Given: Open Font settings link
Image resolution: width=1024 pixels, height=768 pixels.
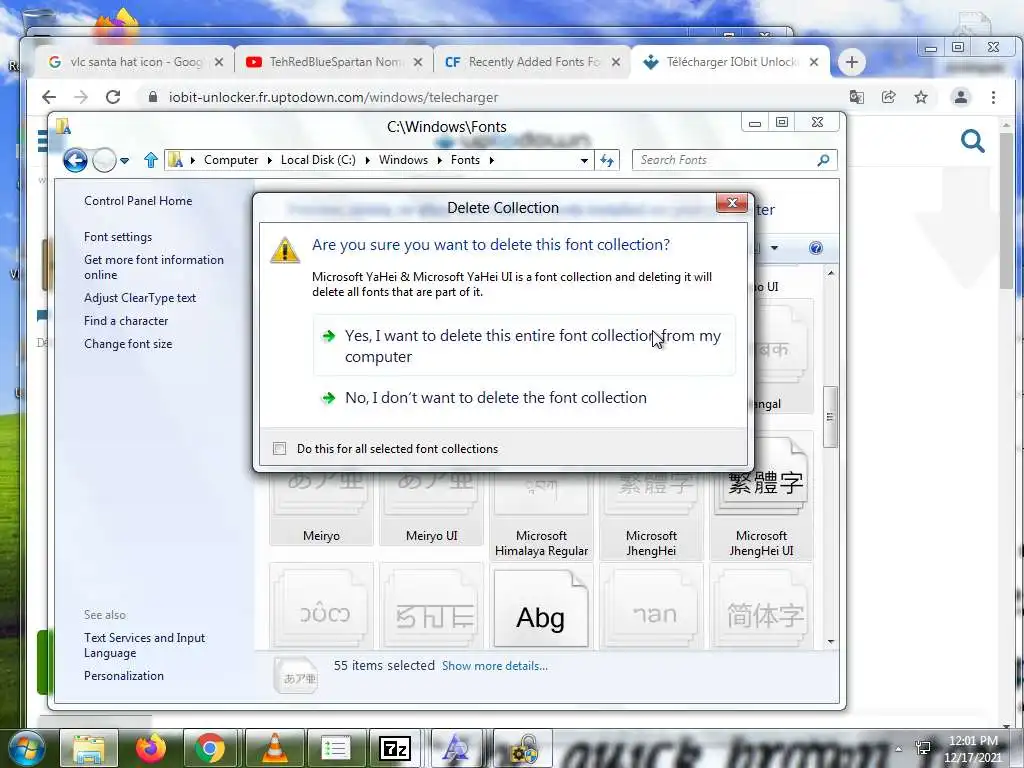Looking at the screenshot, I should [x=118, y=237].
